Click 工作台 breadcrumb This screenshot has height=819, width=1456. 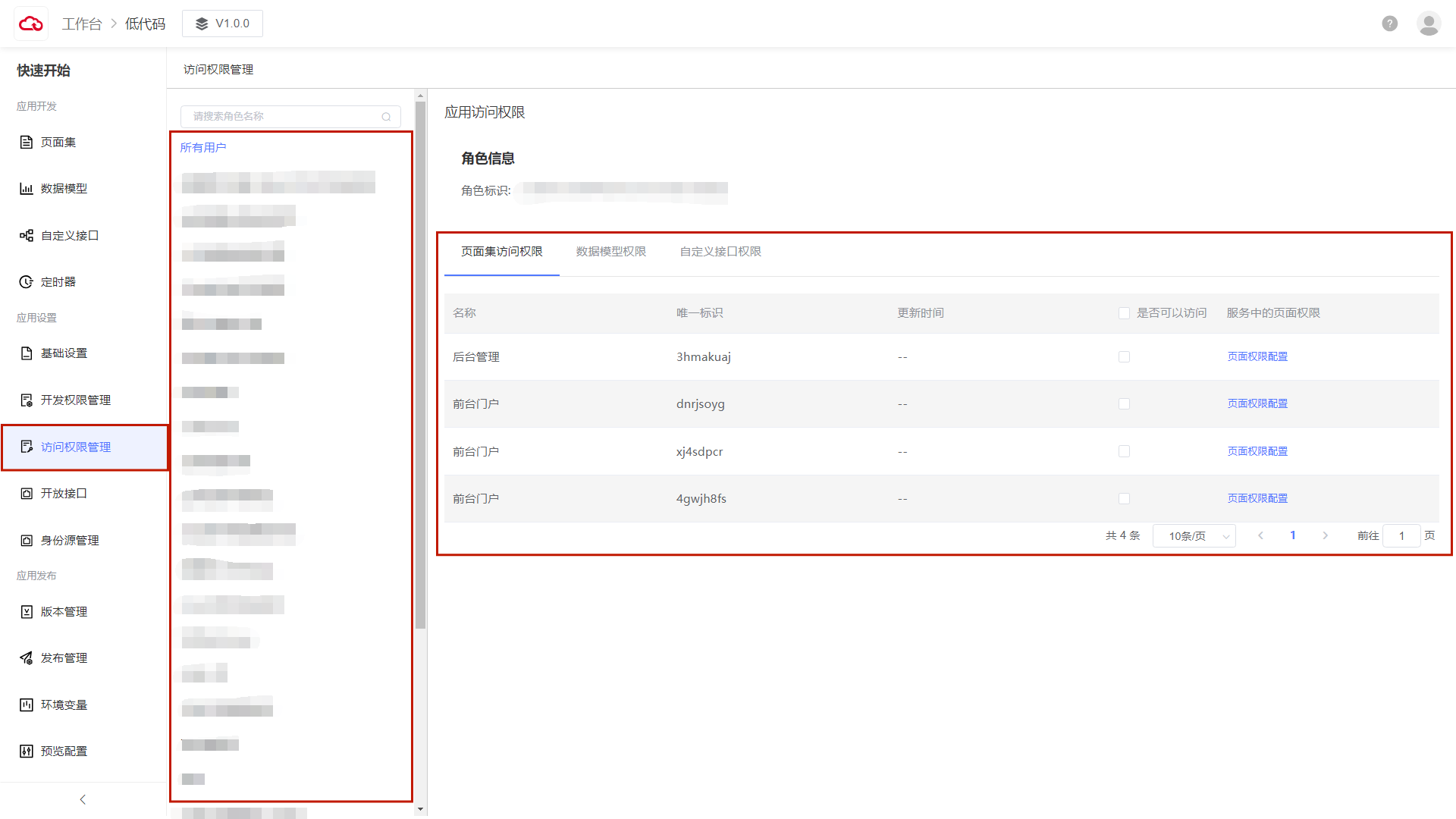click(82, 24)
